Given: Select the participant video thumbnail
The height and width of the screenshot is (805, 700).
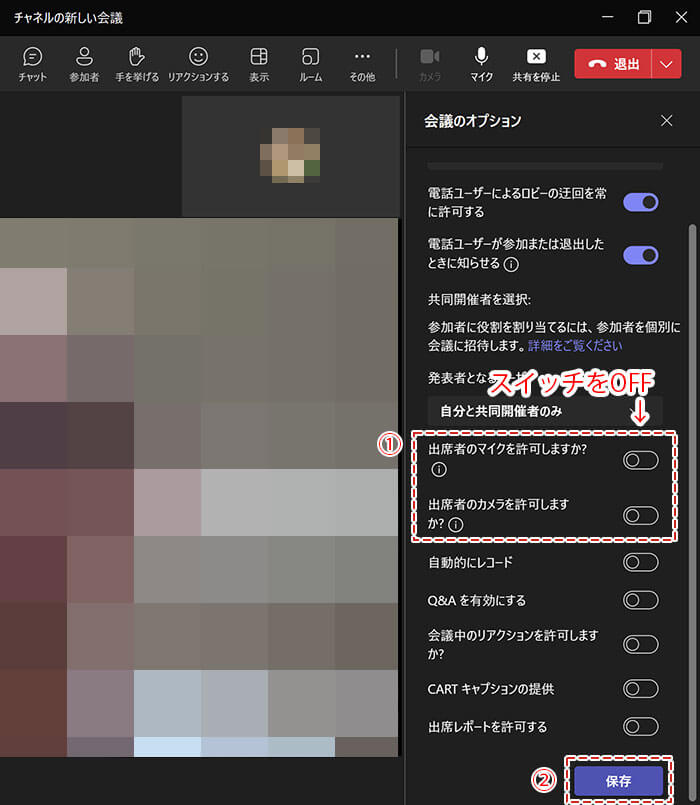Looking at the screenshot, I should pos(291,156).
